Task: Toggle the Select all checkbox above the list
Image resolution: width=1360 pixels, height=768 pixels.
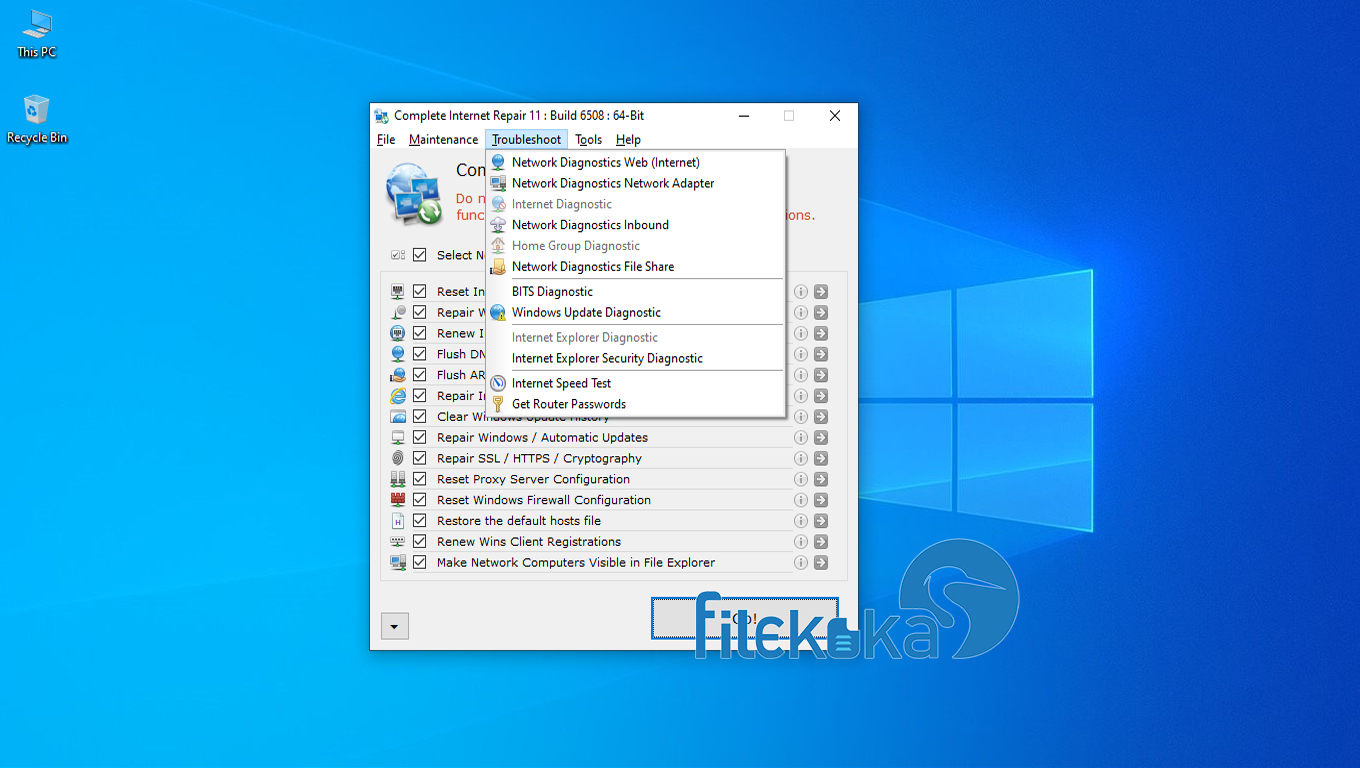Action: pyautogui.click(x=420, y=255)
